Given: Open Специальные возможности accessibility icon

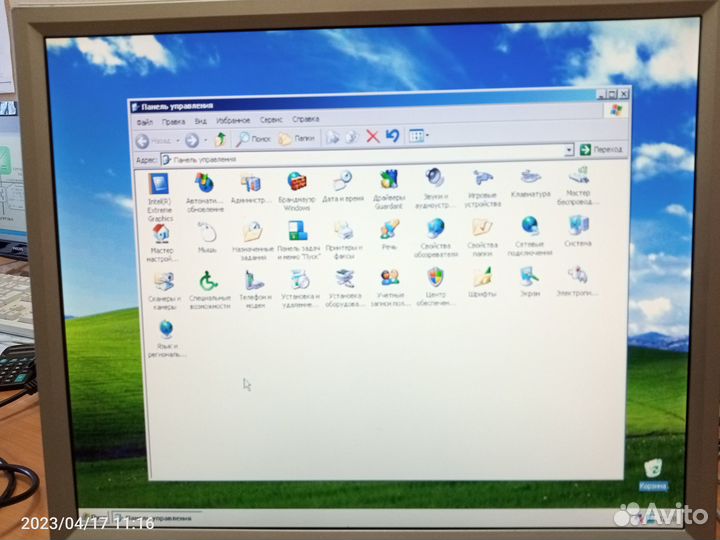Looking at the screenshot, I should [x=209, y=290].
